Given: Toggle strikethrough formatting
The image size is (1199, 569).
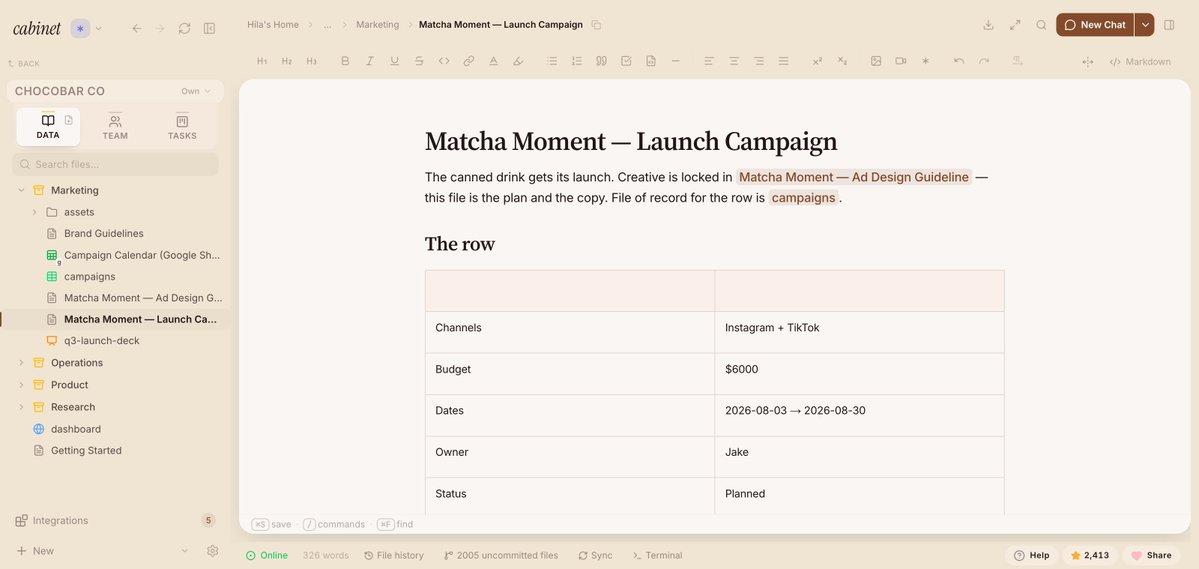Looking at the screenshot, I should [419, 61].
